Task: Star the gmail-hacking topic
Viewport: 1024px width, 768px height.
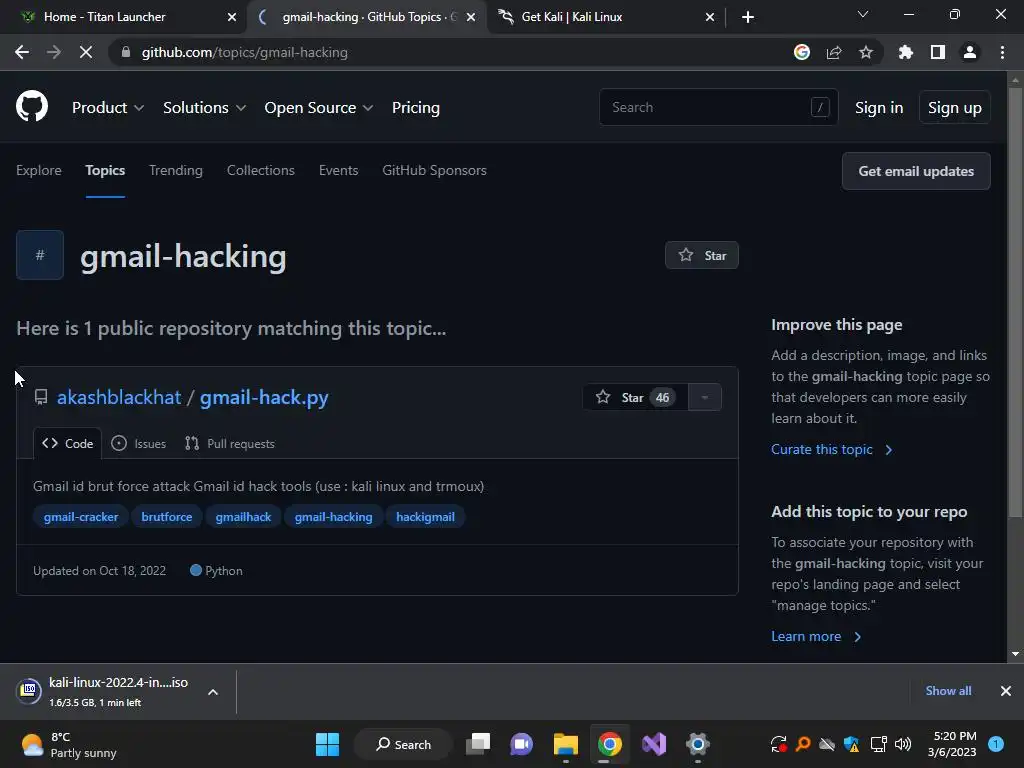Action: point(702,255)
